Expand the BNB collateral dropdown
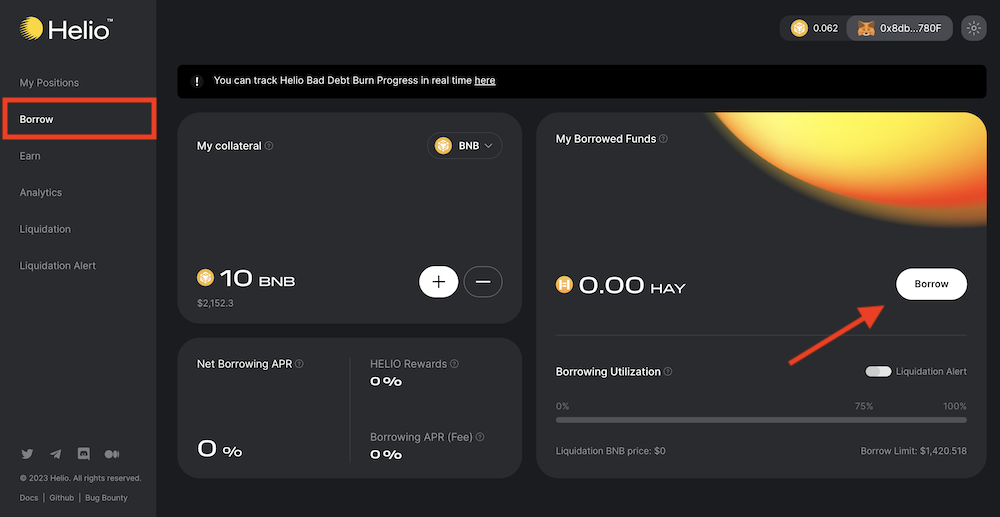Image resolution: width=1000 pixels, height=517 pixels. click(465, 146)
